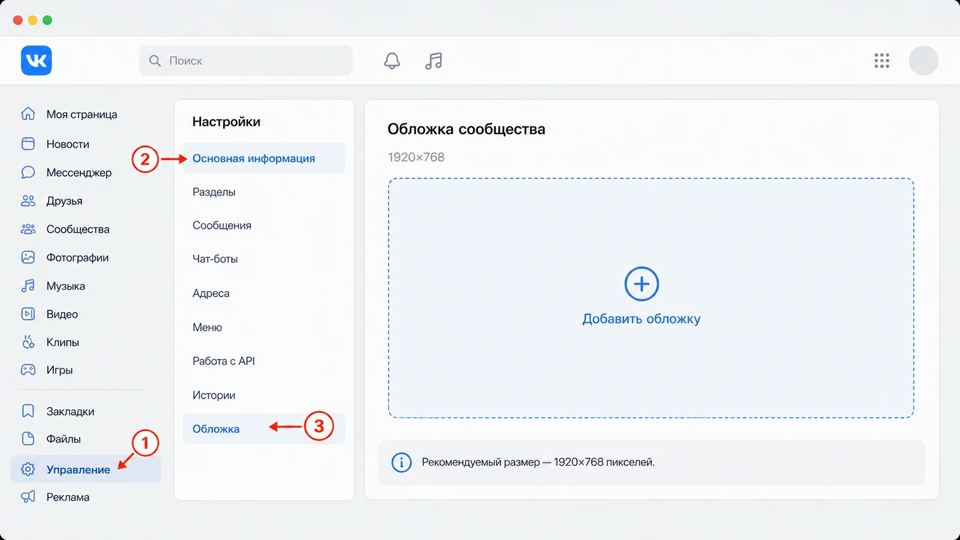Select Адреса settings tab
Screen dimensions: 960x540
(211, 293)
